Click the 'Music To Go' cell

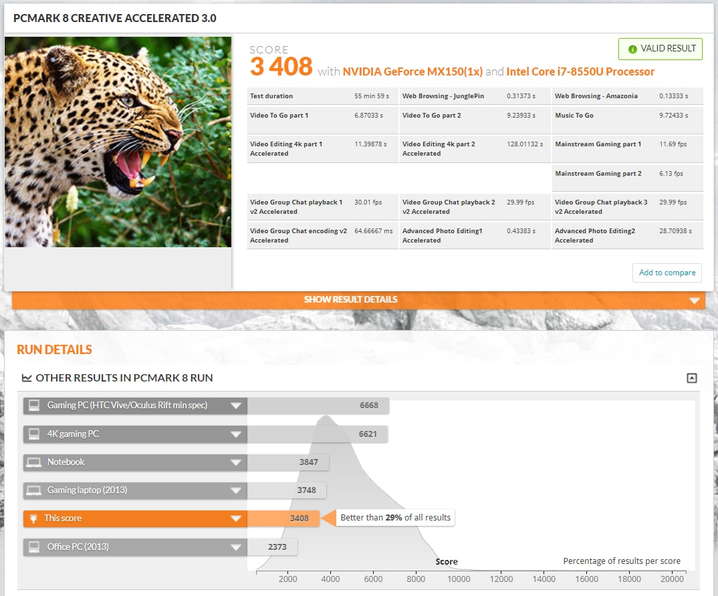pos(627,120)
